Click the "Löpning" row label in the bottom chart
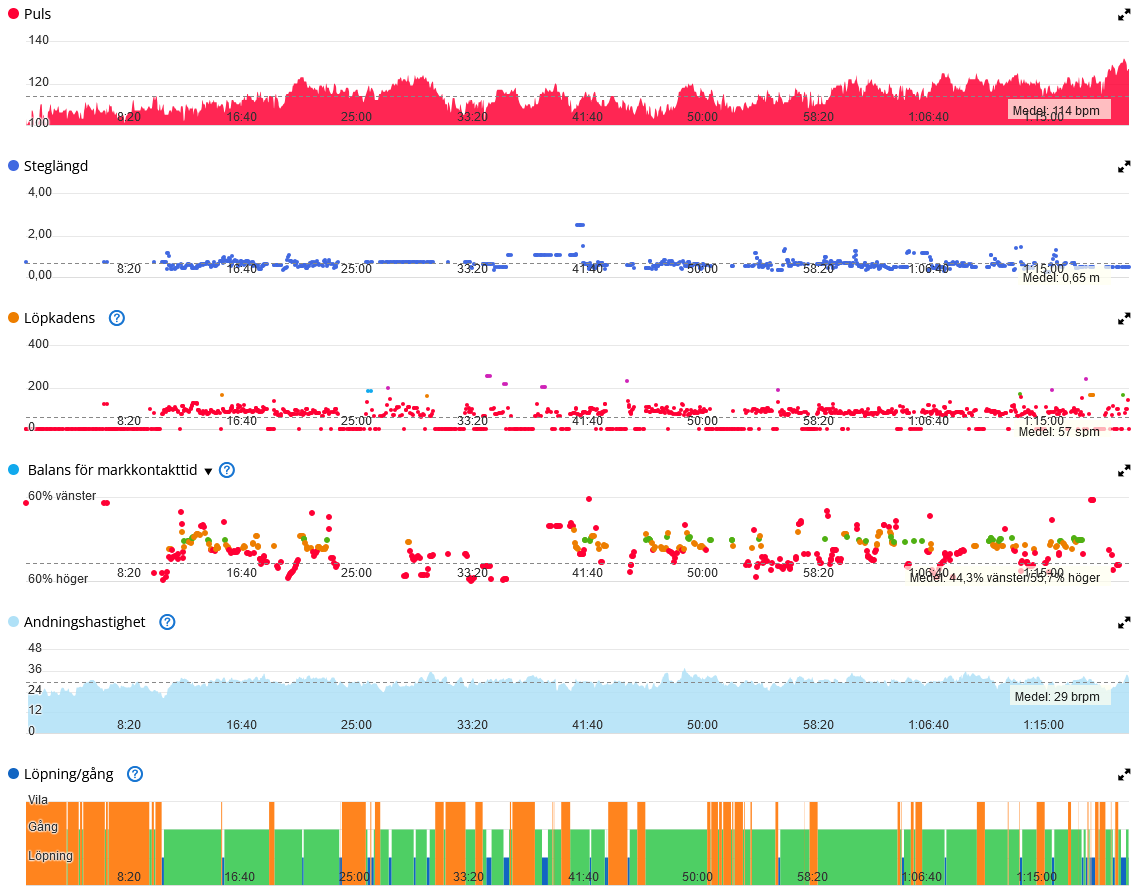 [50, 856]
